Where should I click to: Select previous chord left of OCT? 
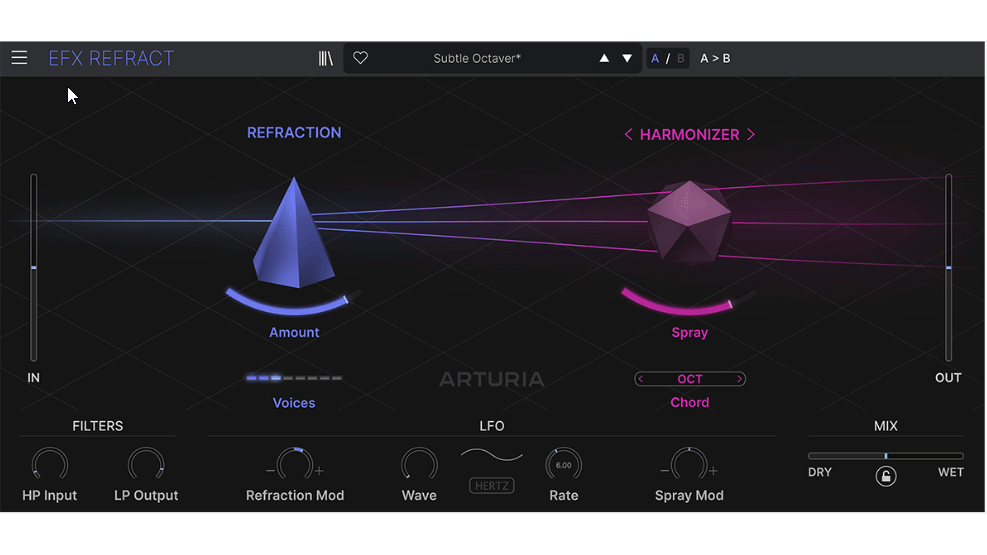(x=641, y=379)
